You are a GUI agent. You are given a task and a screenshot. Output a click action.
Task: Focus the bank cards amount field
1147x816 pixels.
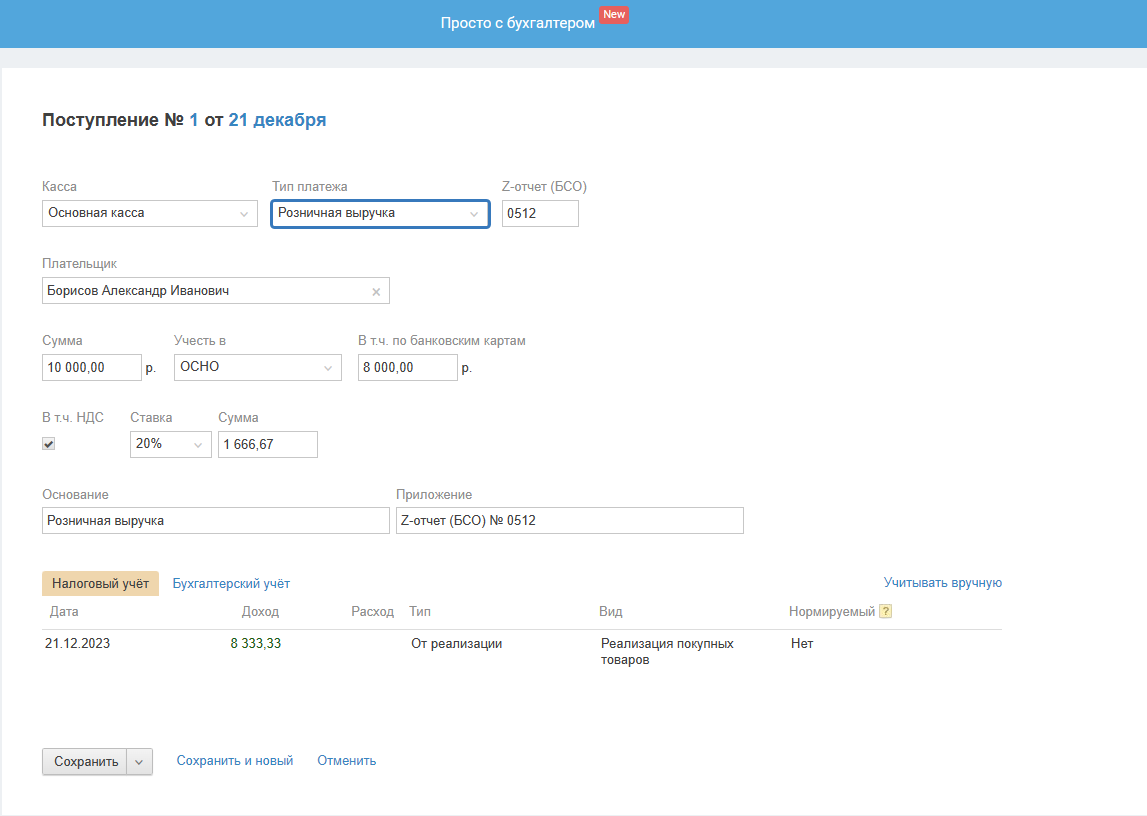(407, 367)
